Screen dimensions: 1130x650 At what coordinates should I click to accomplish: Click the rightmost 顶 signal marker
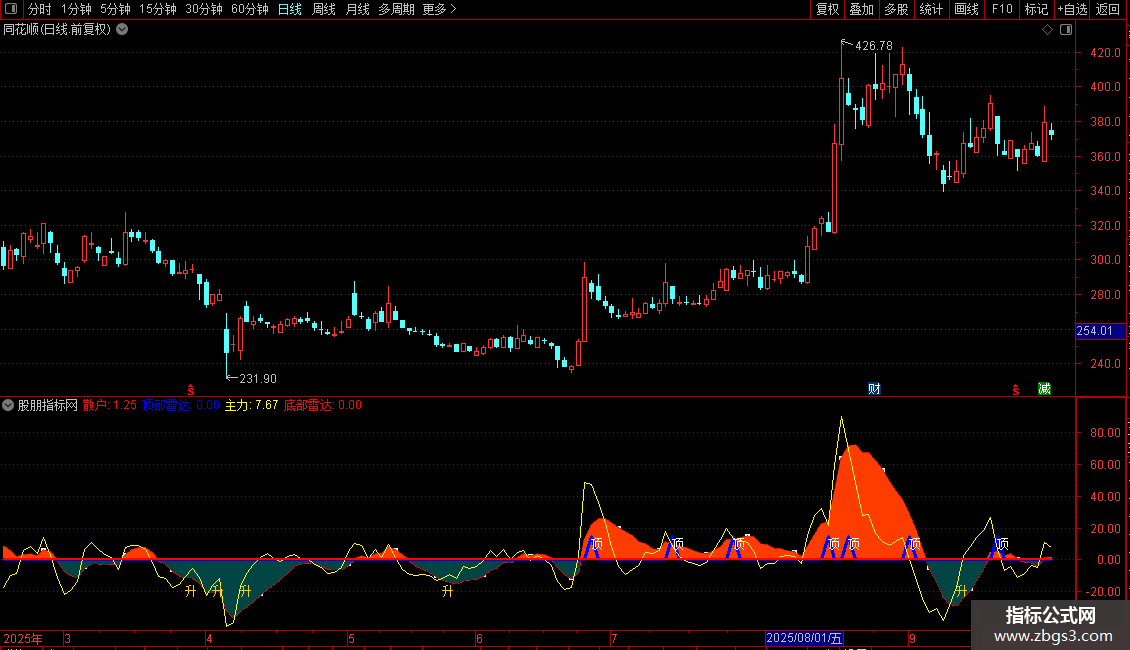(1002, 544)
